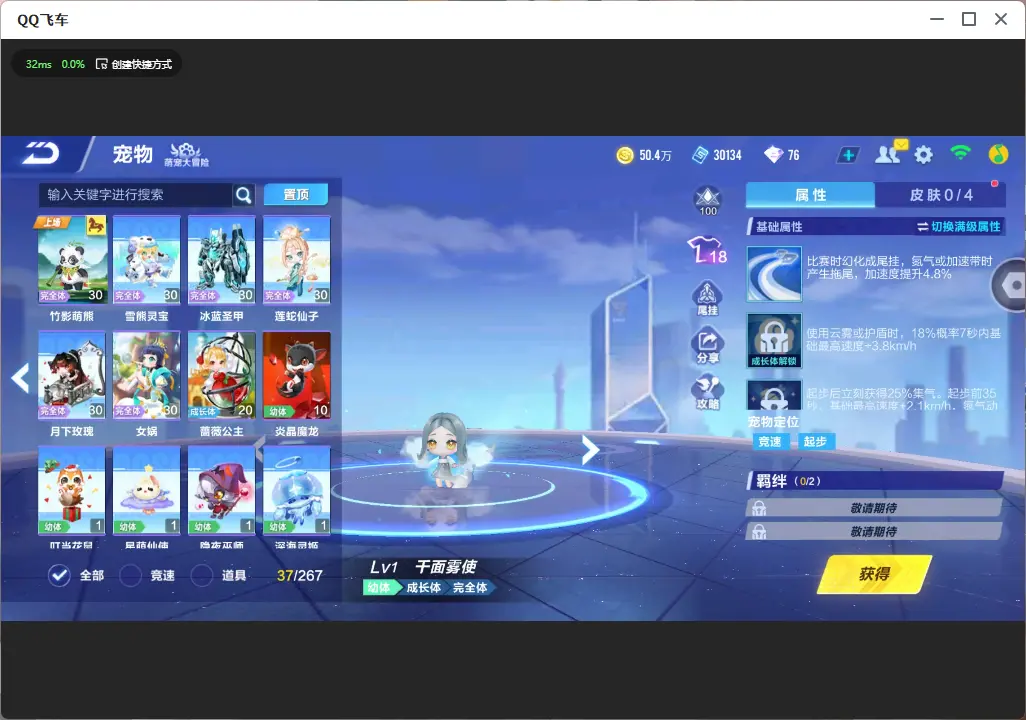The width and height of the screenshot is (1026, 720).
Task: Click the 起步 positioning tag
Action: click(x=815, y=442)
